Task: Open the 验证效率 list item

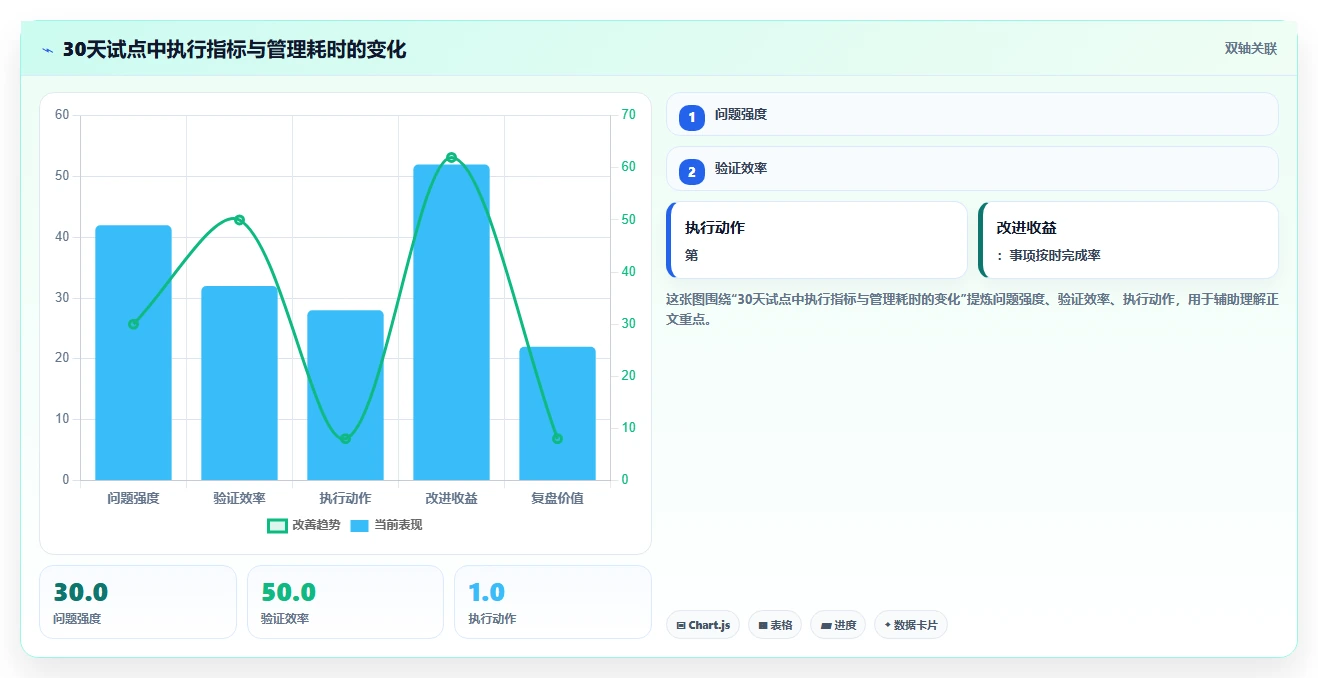Action: click(972, 168)
